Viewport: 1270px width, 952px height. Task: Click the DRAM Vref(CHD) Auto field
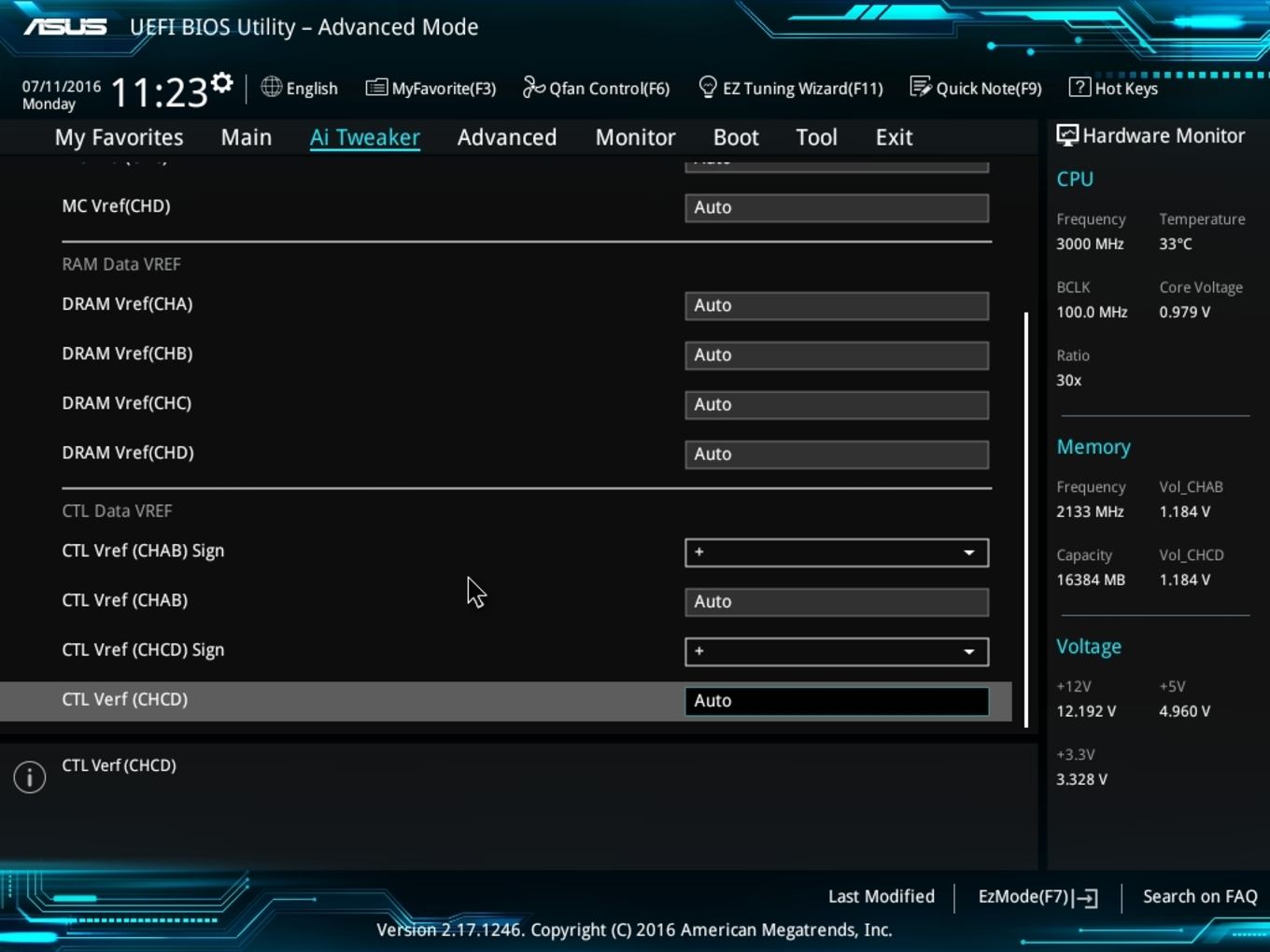tap(837, 454)
